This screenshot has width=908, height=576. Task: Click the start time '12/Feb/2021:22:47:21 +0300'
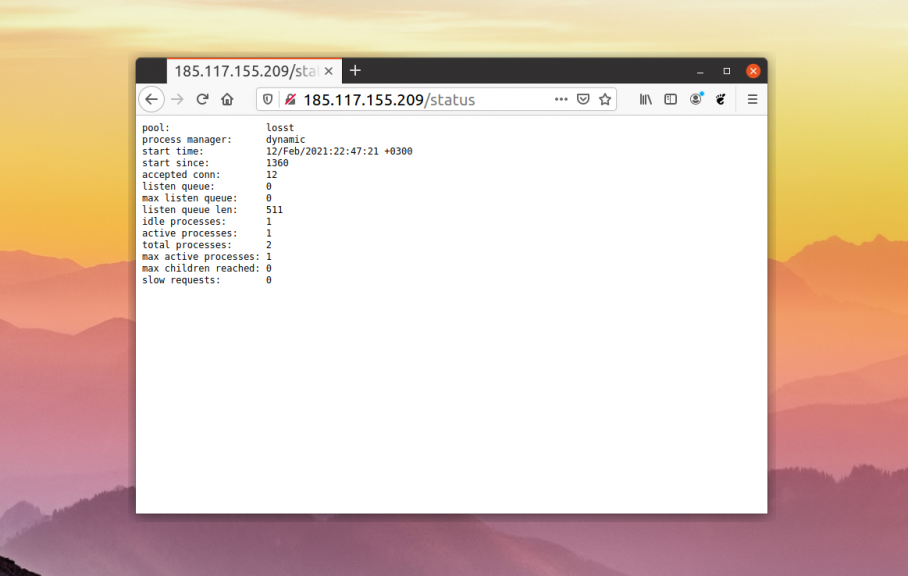[339, 151]
